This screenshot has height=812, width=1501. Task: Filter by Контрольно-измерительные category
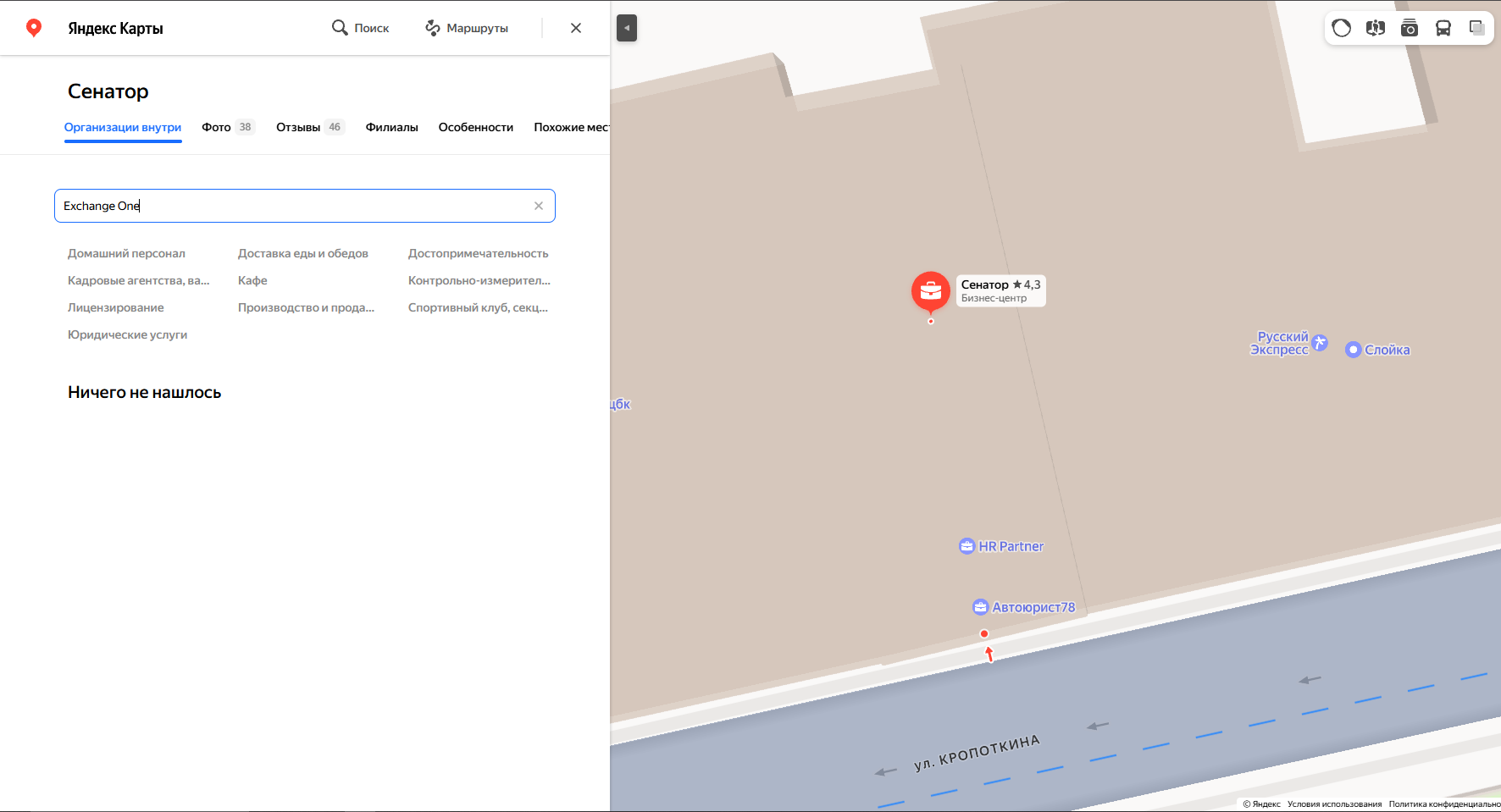point(479,280)
